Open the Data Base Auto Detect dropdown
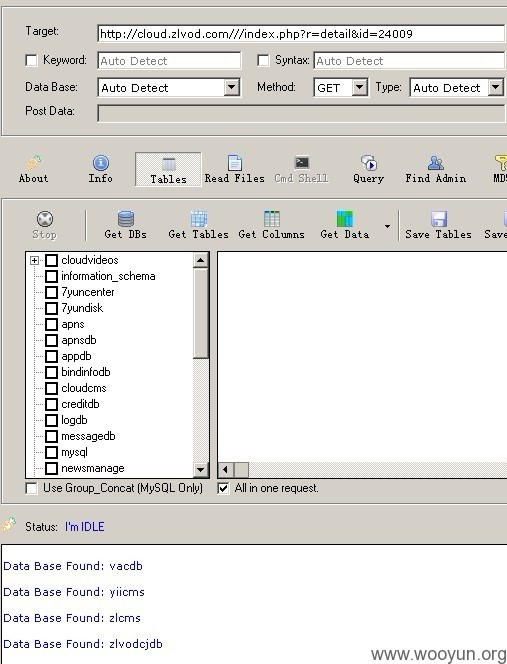Viewport: 507px width, 664px height. click(x=231, y=88)
